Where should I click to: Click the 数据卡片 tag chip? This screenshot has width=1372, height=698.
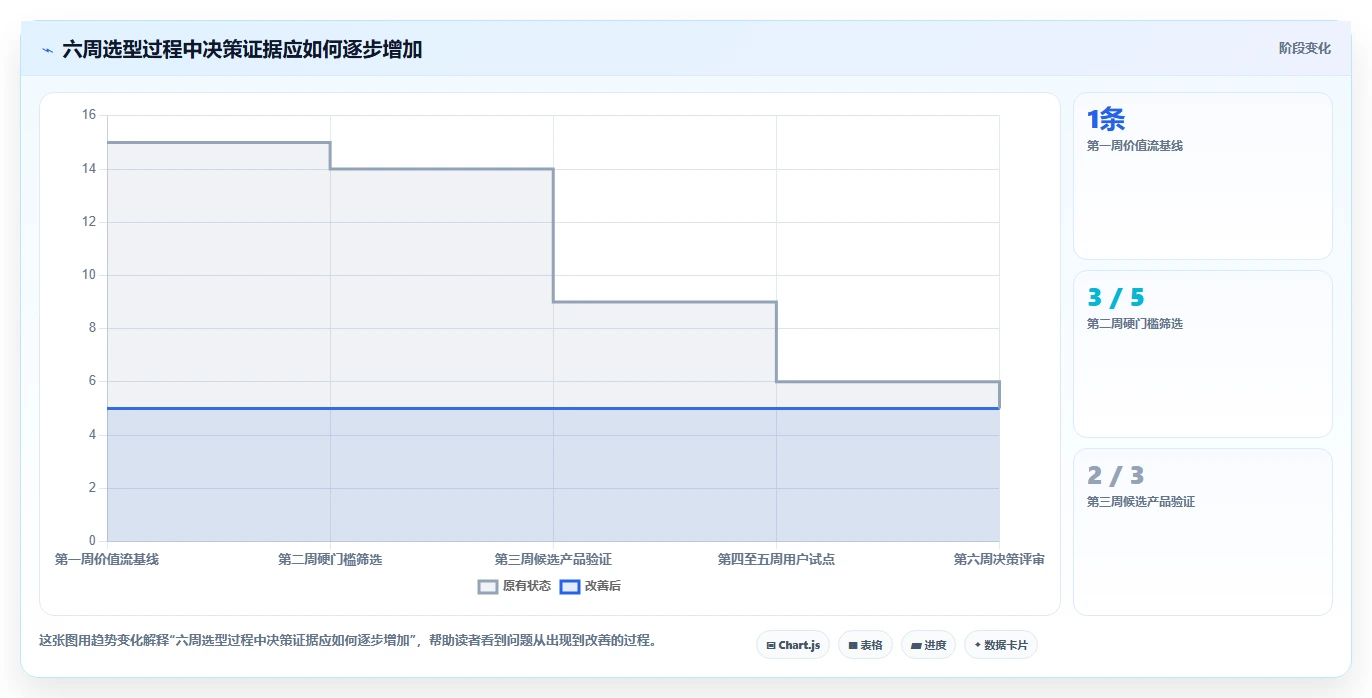(x=1000, y=645)
